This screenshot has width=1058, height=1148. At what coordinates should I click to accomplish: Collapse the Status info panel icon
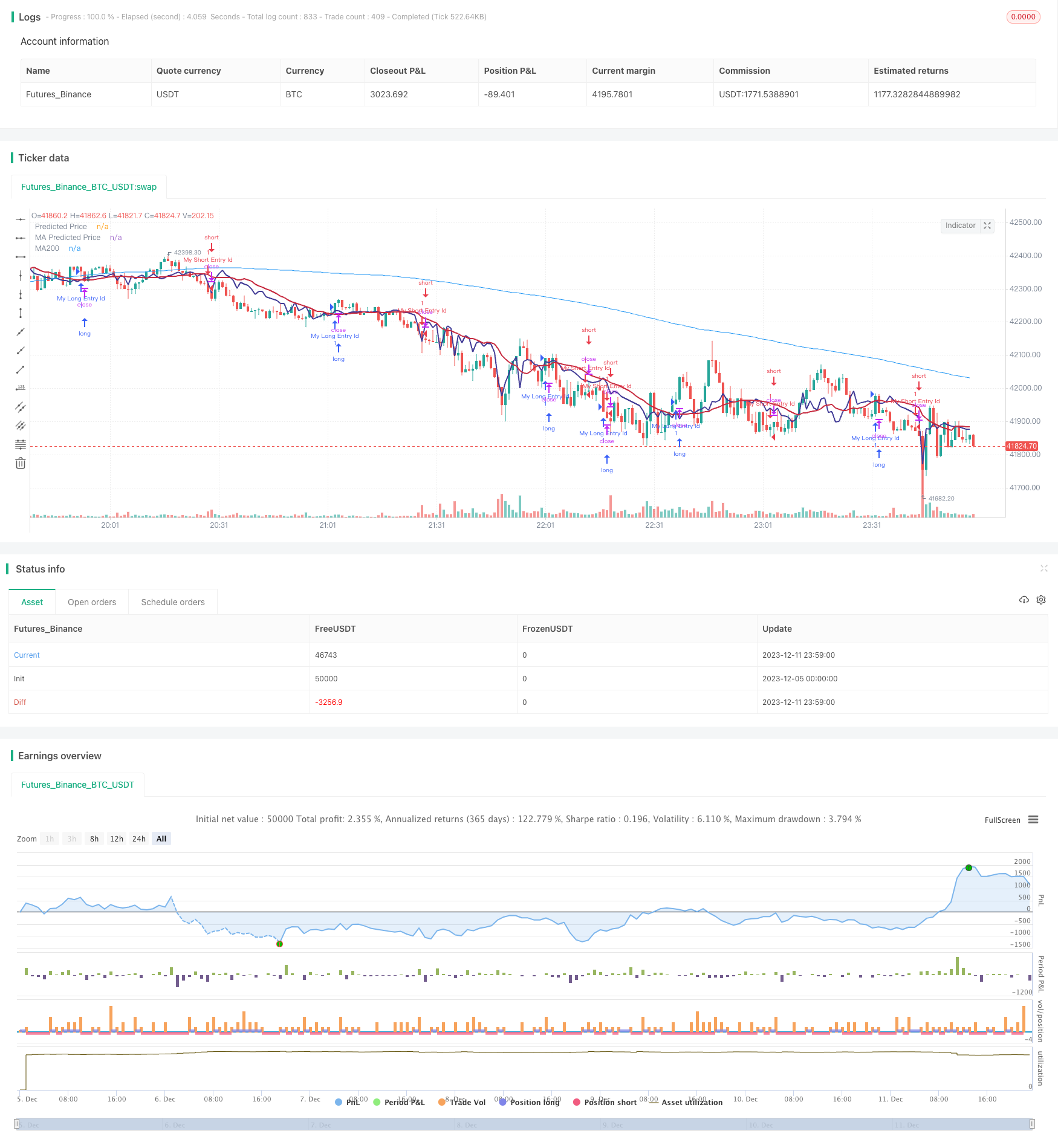(1044, 568)
